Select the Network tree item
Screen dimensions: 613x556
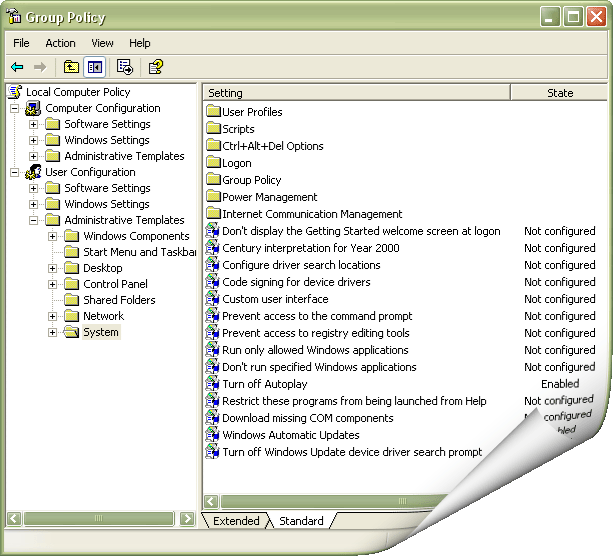pyautogui.click(x=104, y=316)
